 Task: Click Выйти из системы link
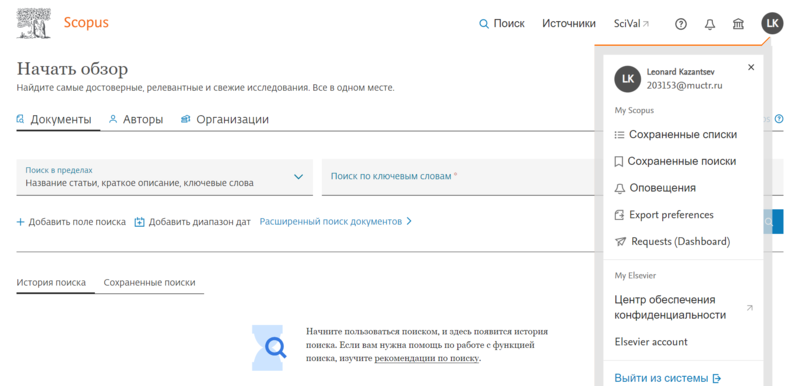coord(668,378)
